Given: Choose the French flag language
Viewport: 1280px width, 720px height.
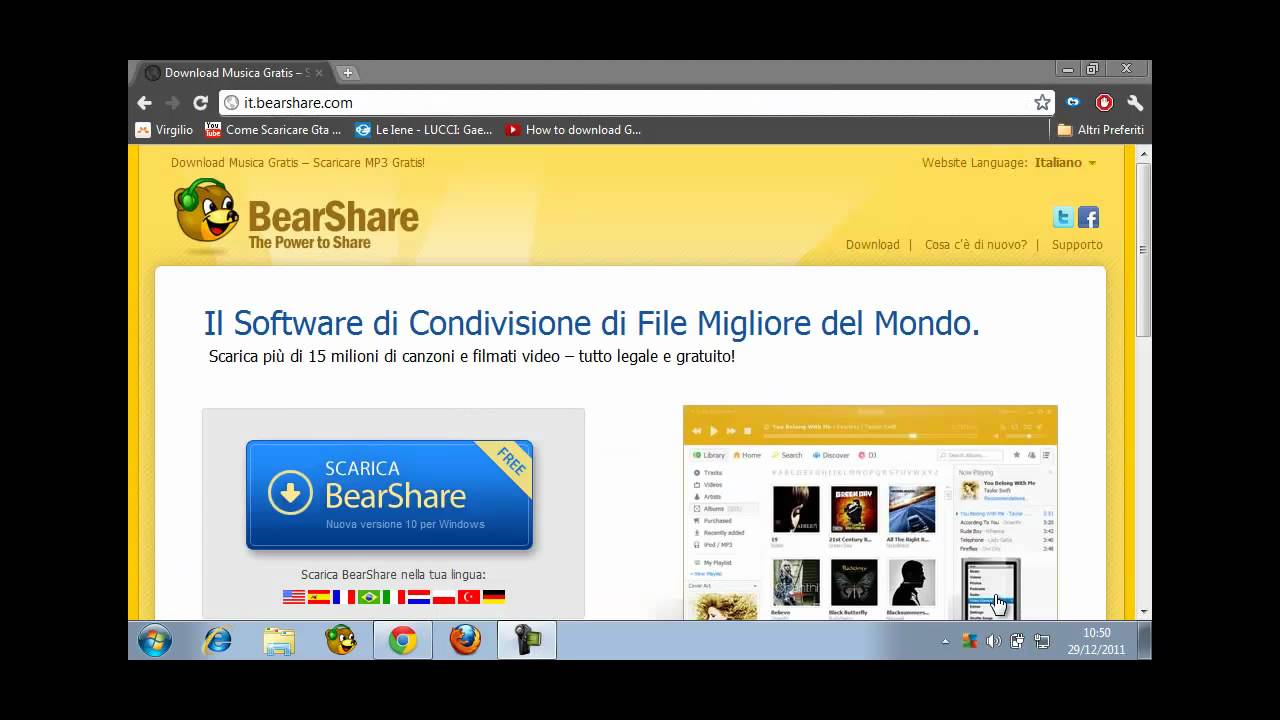Looking at the screenshot, I should tap(343, 597).
